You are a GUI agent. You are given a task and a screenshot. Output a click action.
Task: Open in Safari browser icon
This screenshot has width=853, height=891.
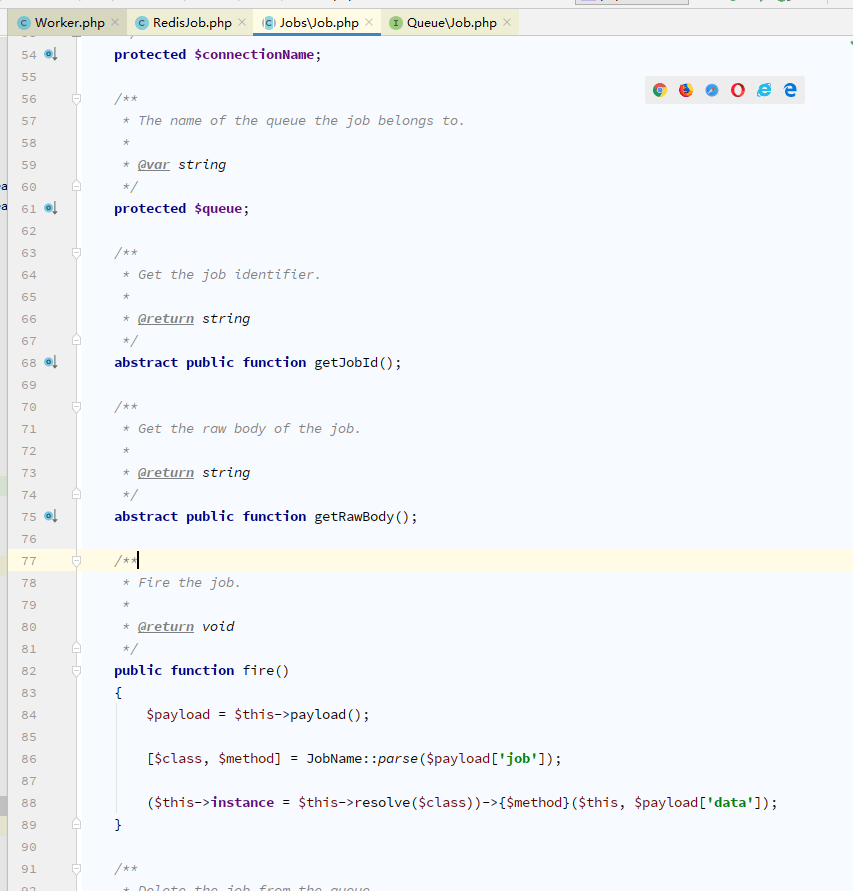pos(712,90)
